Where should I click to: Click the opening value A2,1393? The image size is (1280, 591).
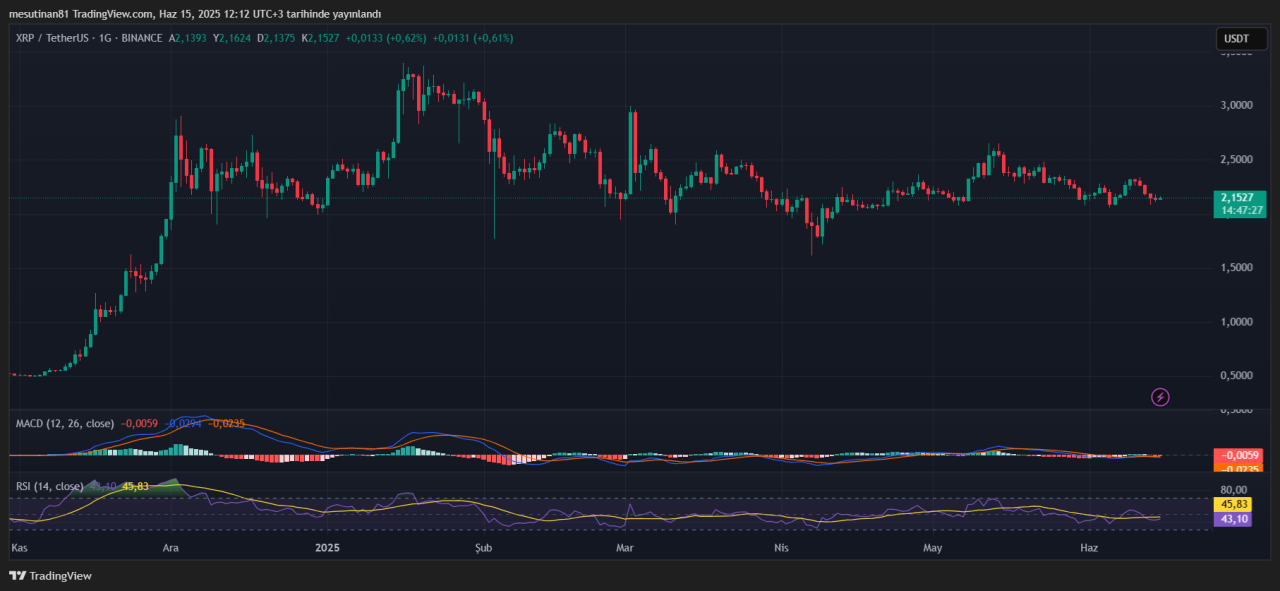pos(188,38)
